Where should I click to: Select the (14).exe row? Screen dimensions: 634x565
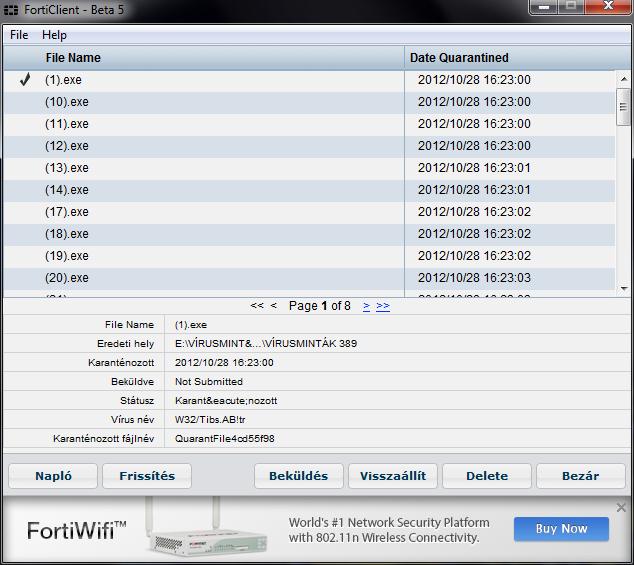(309, 190)
